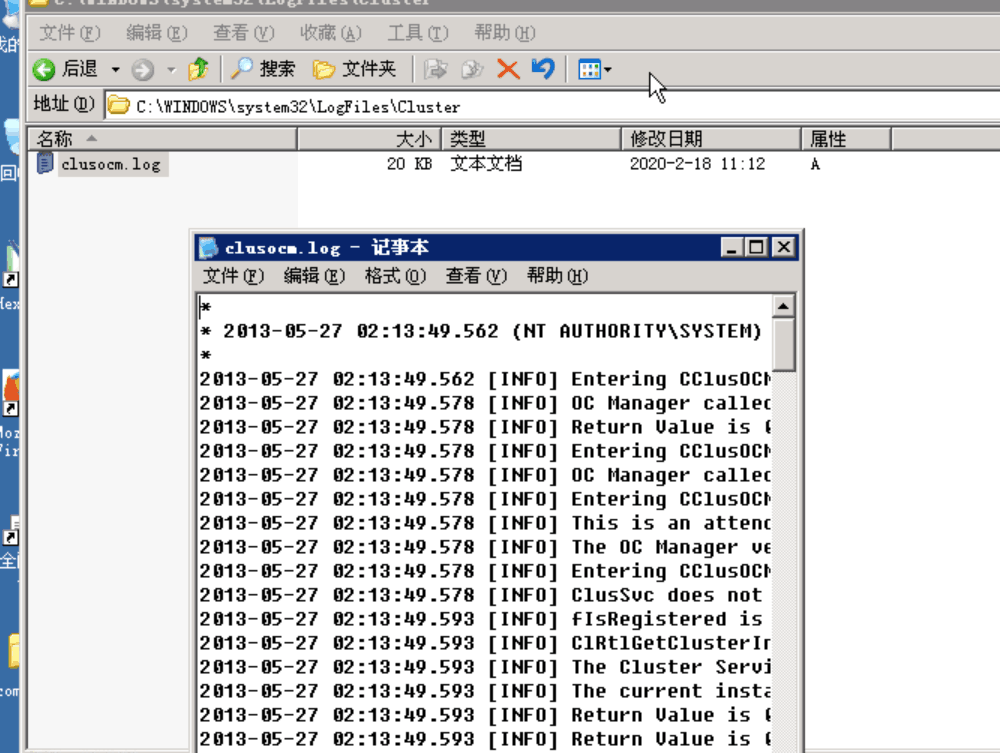Open Notepad 文件(F) menu
The height and width of the screenshot is (753, 1000).
pos(233,276)
